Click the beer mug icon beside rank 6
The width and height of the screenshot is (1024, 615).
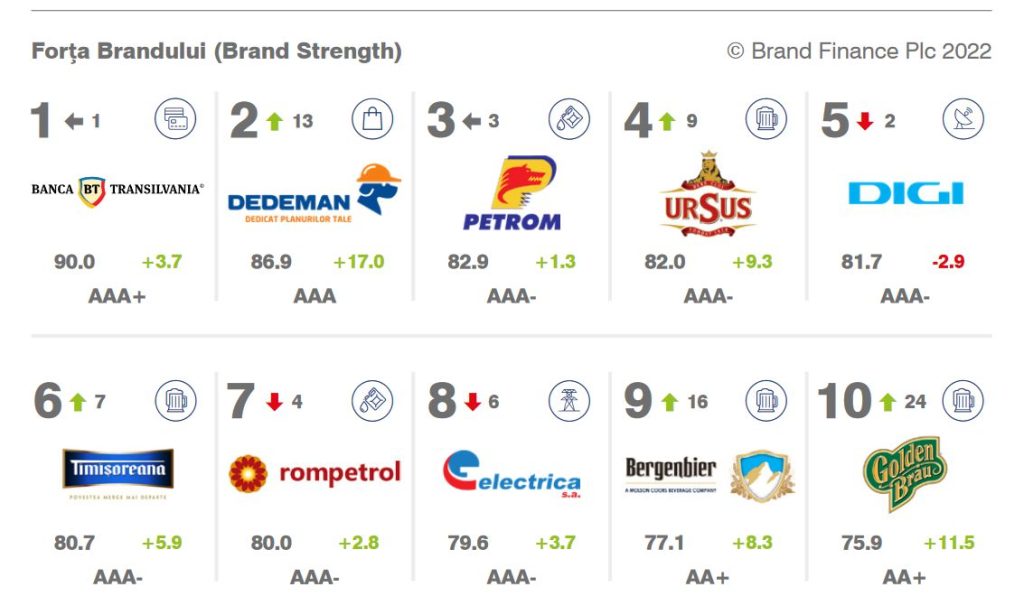click(x=175, y=400)
